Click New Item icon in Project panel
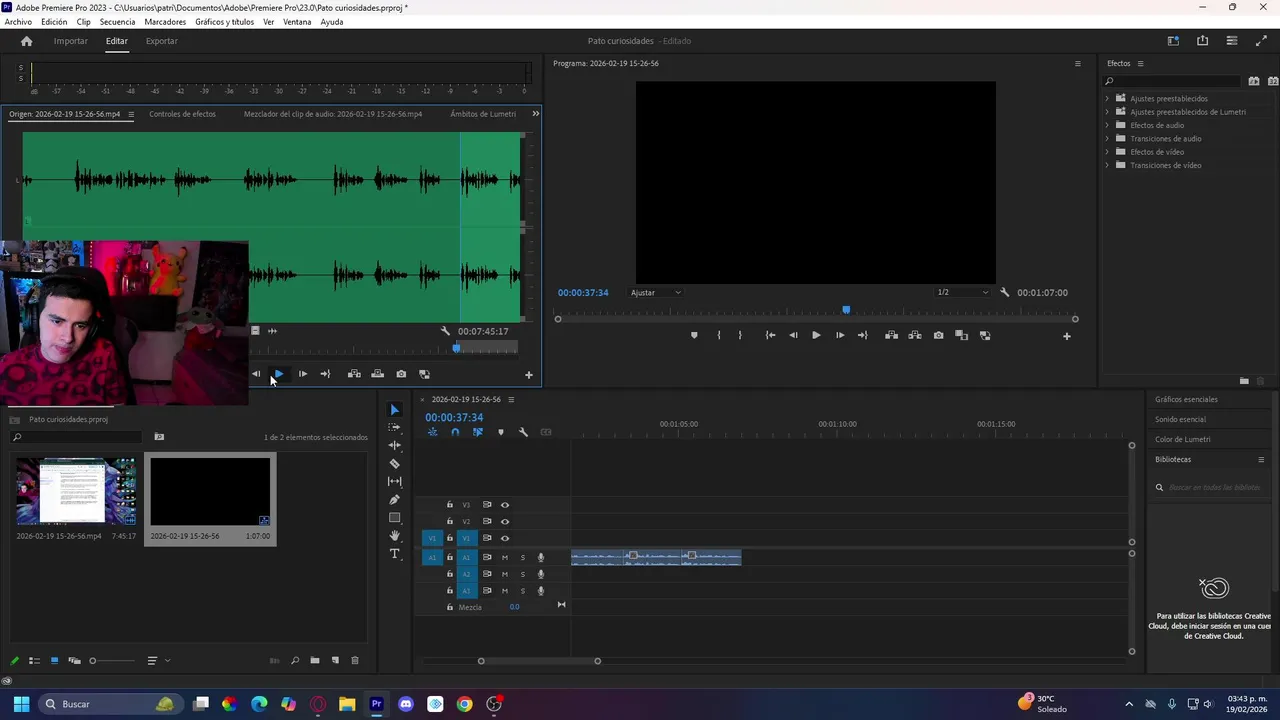Image resolution: width=1280 pixels, height=720 pixels. click(x=335, y=660)
